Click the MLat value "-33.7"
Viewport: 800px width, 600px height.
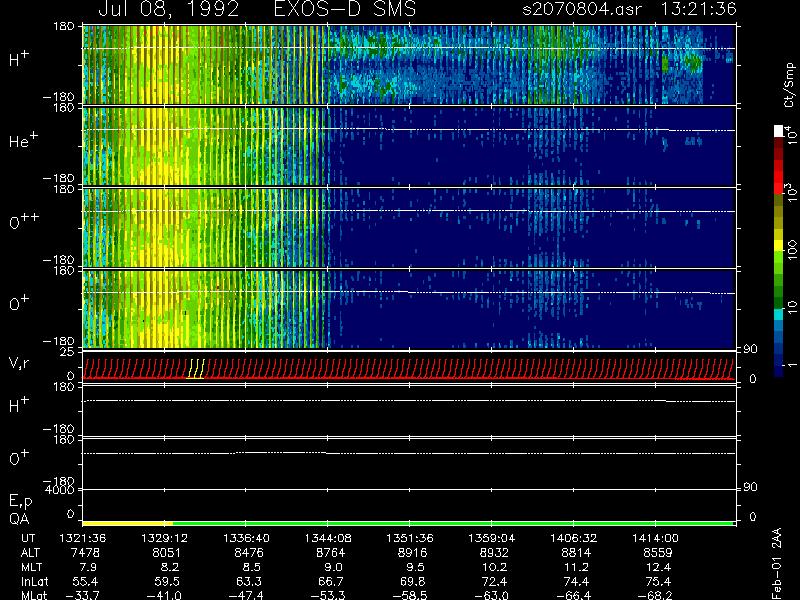[82, 595]
